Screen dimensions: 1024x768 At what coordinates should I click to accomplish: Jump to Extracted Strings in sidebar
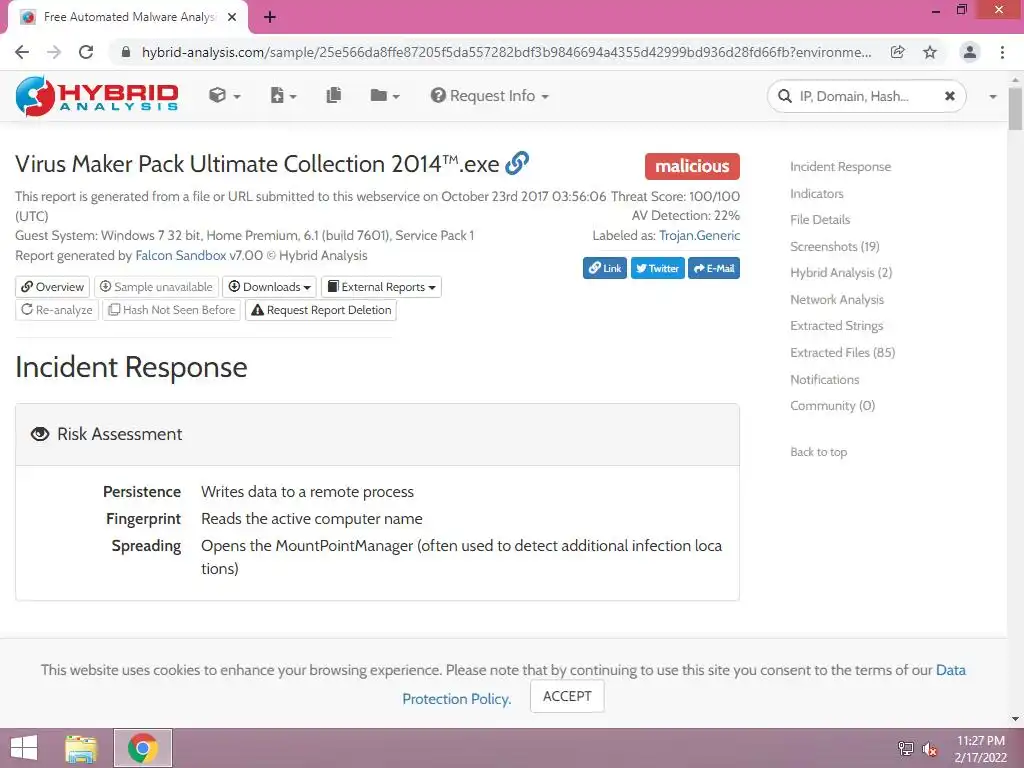(837, 325)
